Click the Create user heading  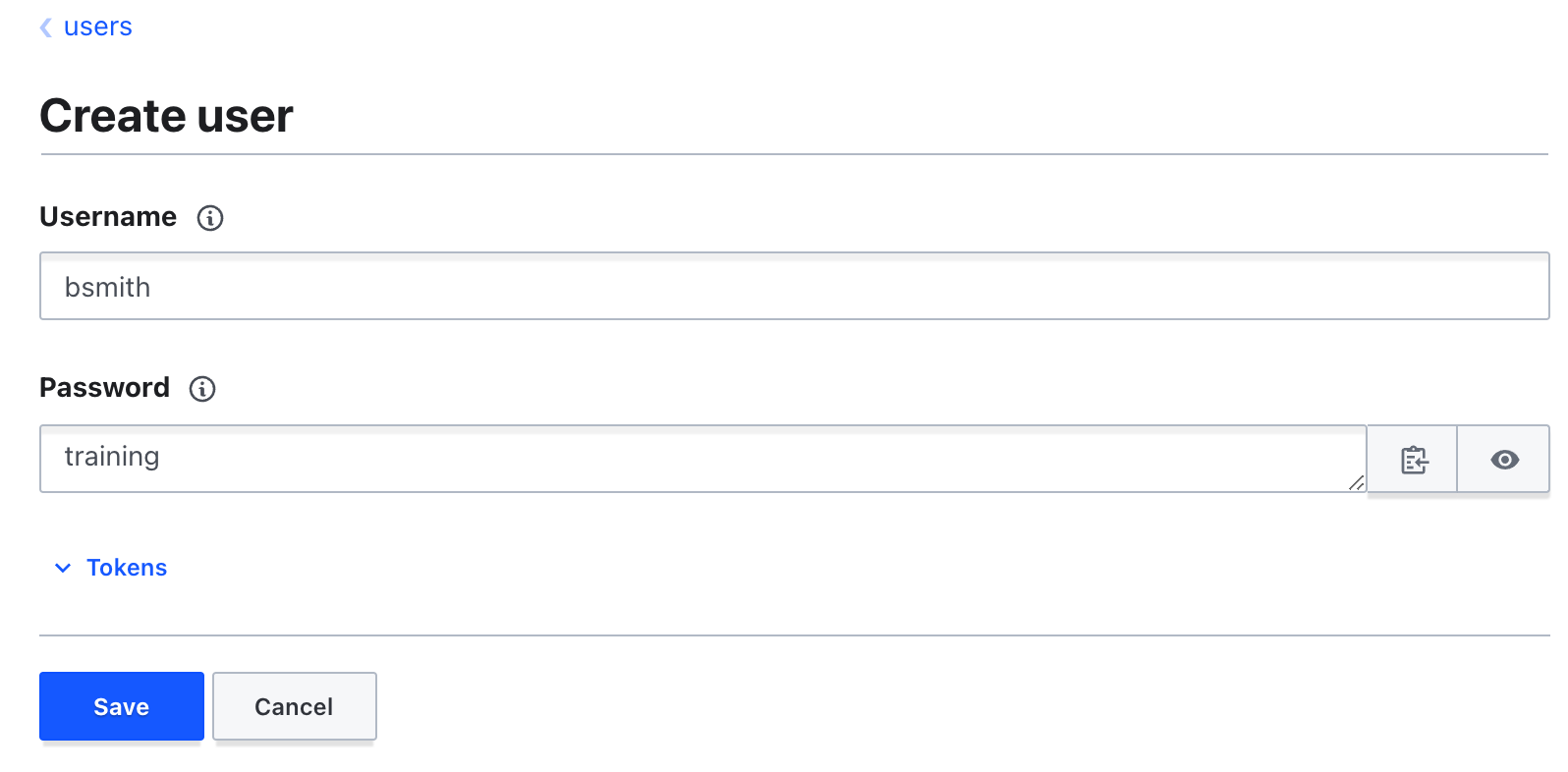166,116
